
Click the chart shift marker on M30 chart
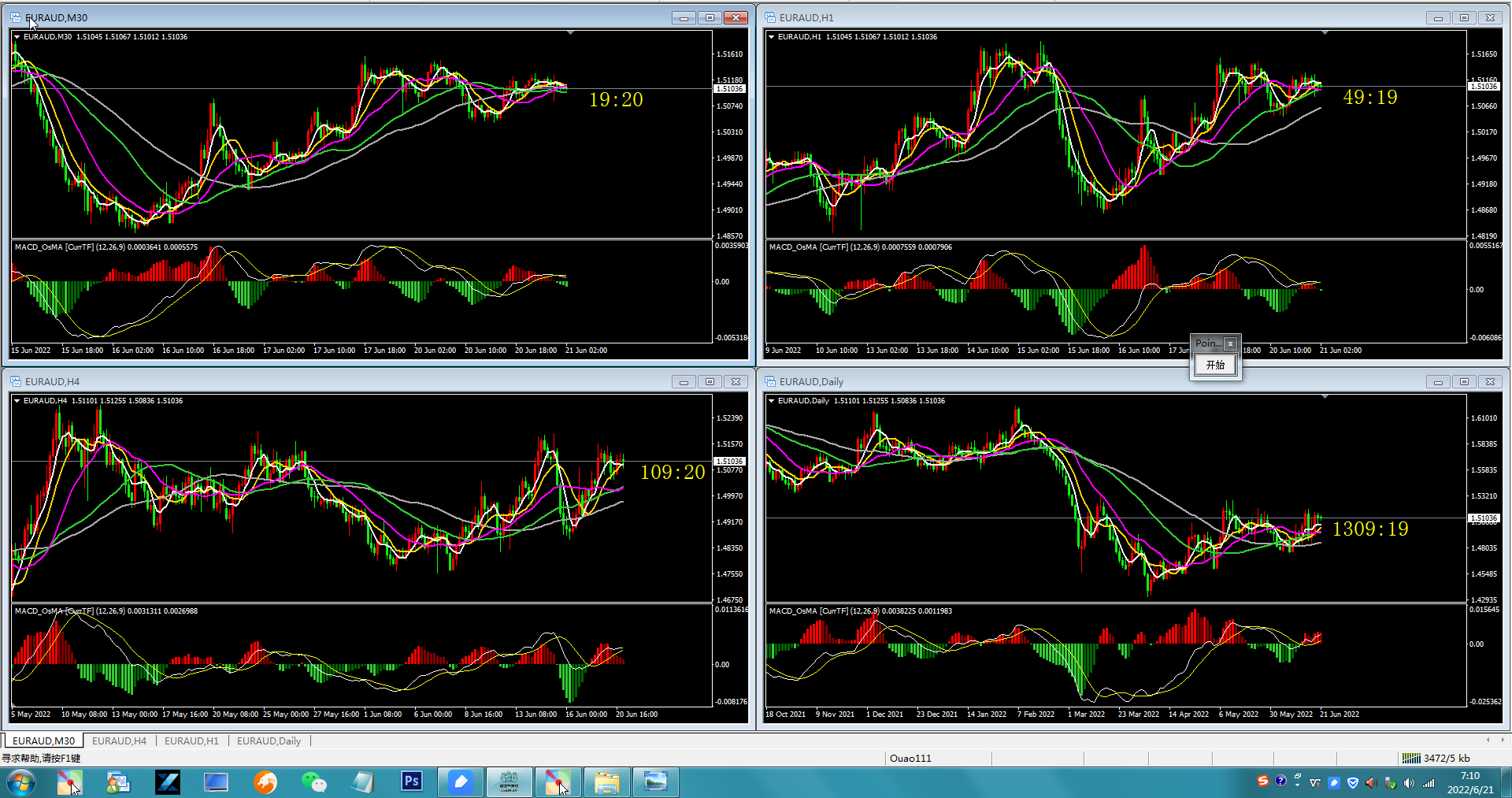tap(570, 33)
